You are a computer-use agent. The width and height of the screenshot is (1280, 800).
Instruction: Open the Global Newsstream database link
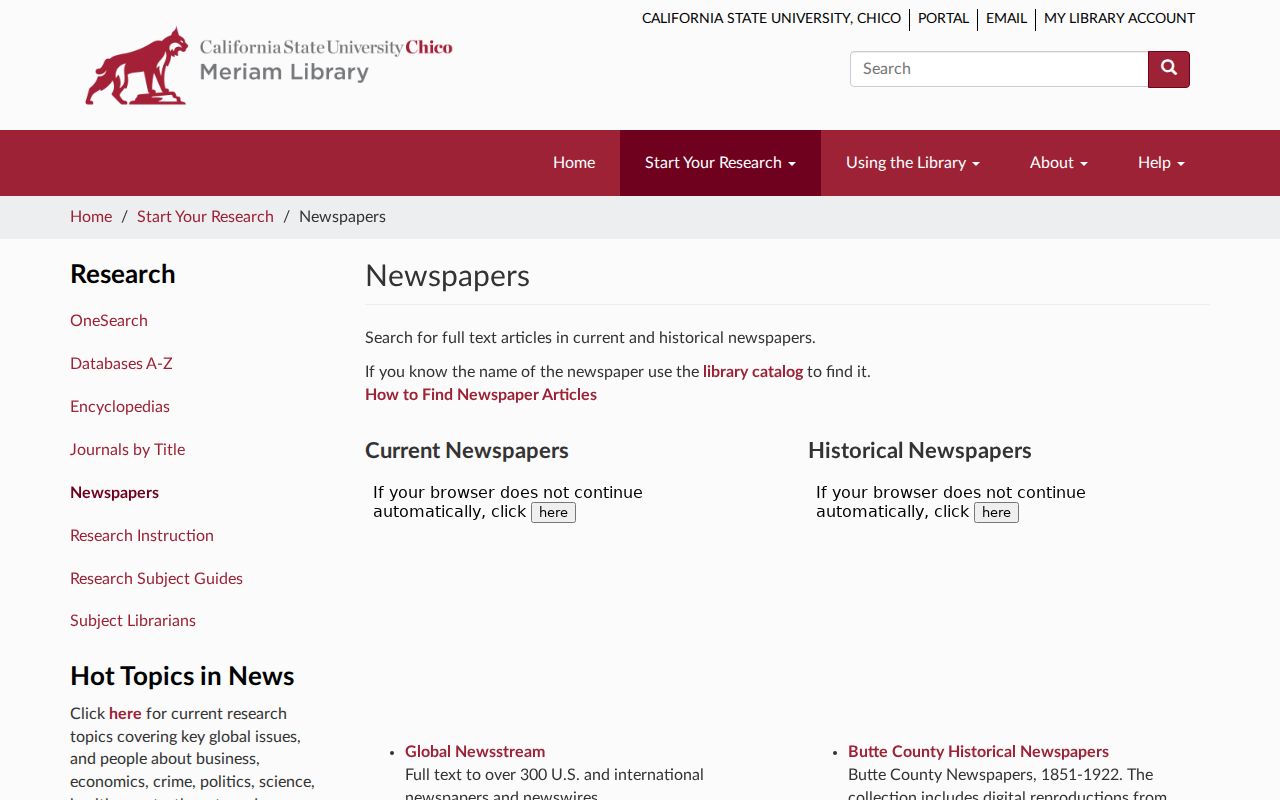coord(475,752)
